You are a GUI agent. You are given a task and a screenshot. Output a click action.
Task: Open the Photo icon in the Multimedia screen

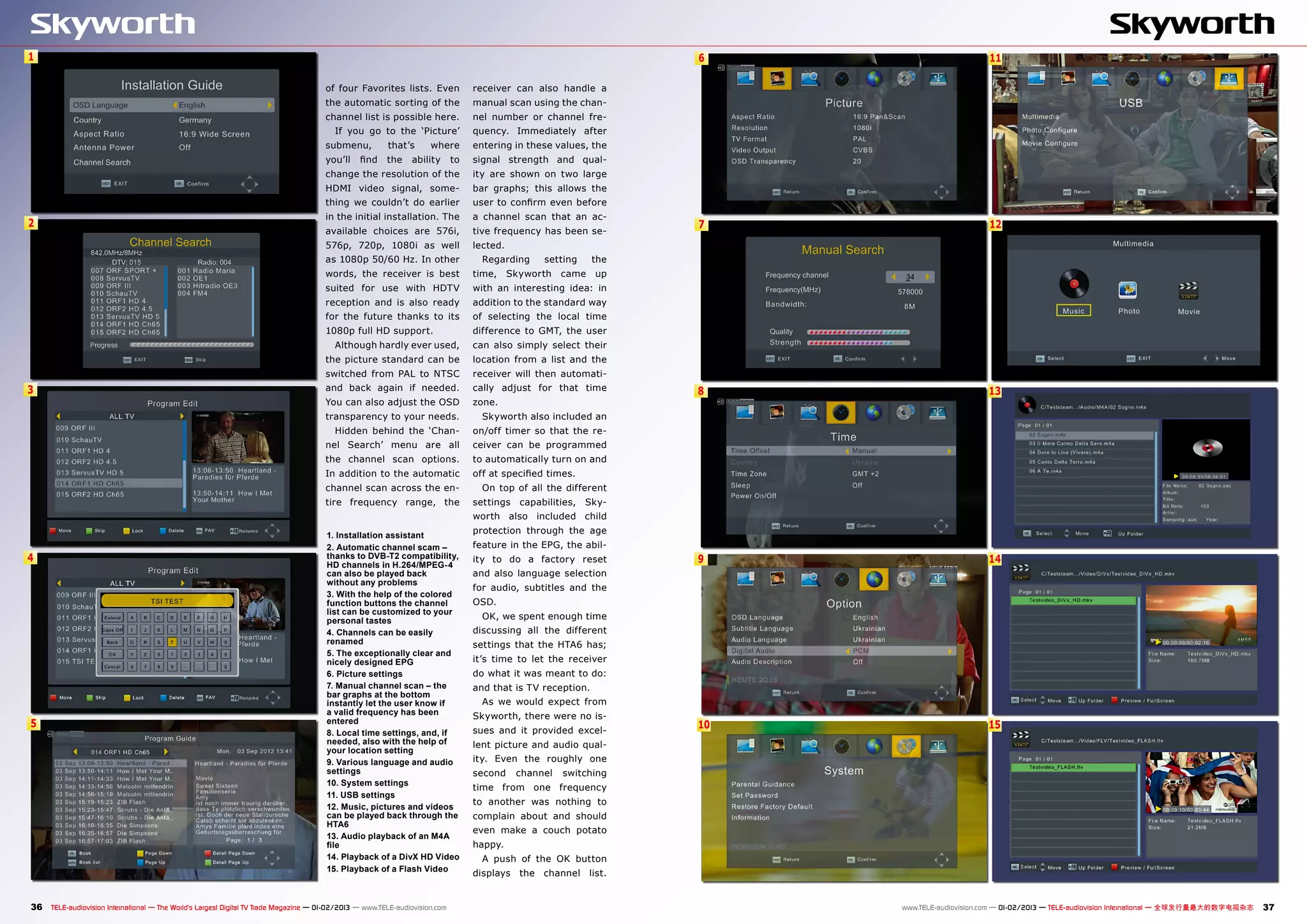(1128, 290)
